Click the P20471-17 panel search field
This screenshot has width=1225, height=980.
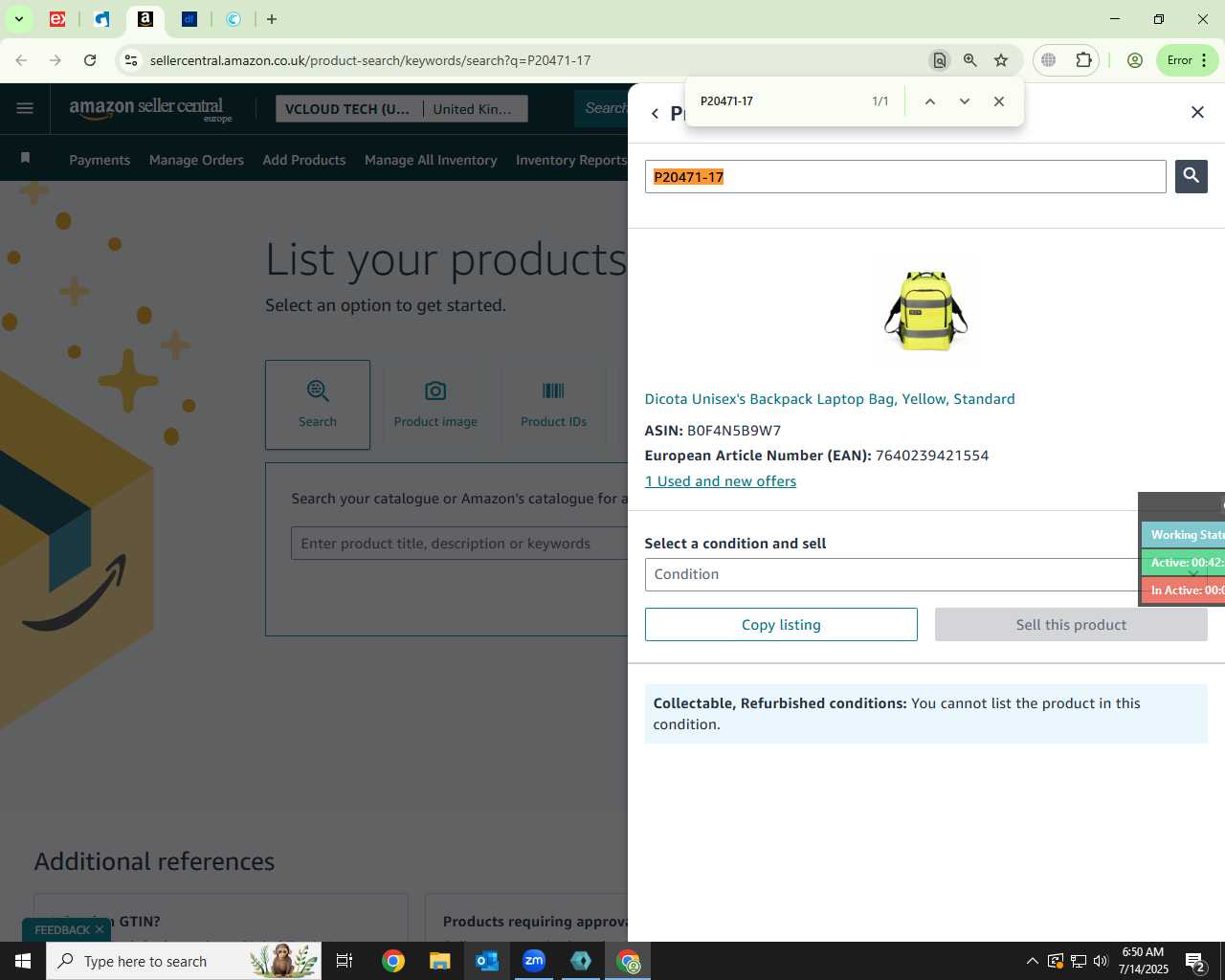tap(905, 176)
